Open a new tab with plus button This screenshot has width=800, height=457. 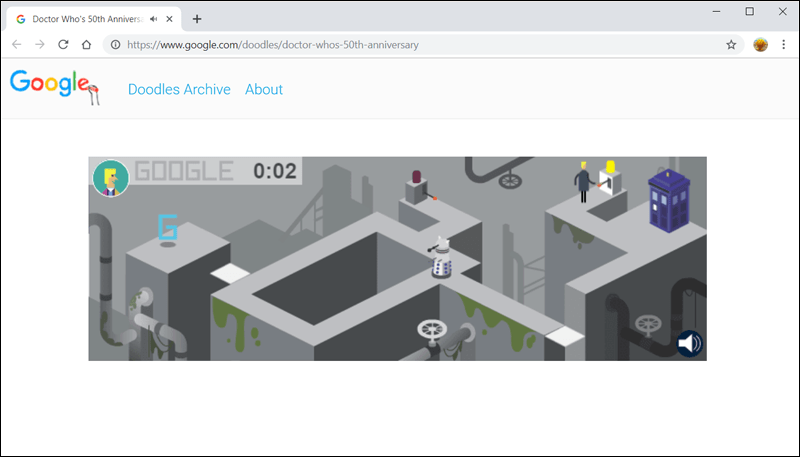coord(197,19)
